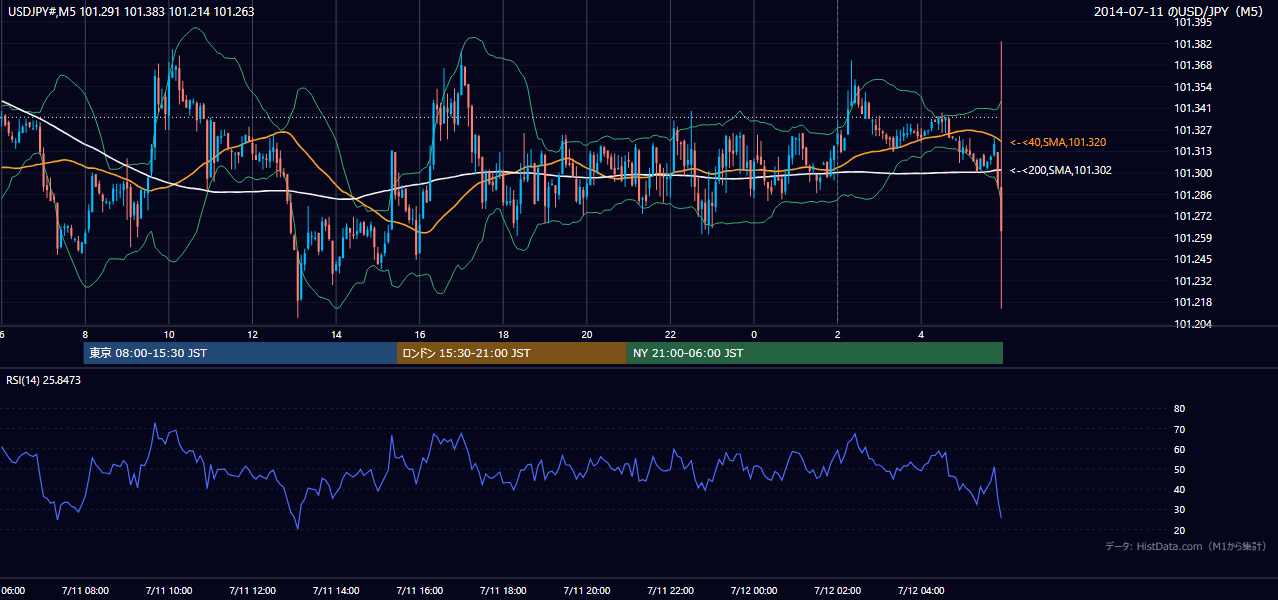
Task: Click price level 101.204 on the axis
Action: pyautogui.click(x=1193, y=324)
